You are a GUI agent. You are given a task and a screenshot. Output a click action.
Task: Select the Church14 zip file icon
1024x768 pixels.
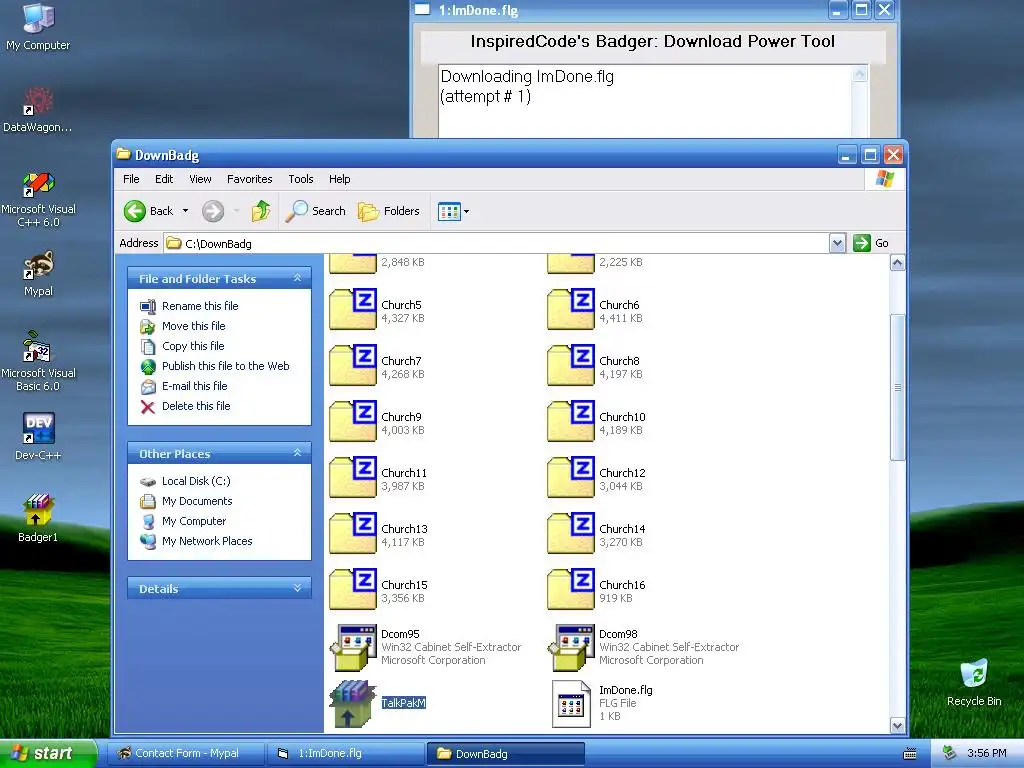pos(571,534)
